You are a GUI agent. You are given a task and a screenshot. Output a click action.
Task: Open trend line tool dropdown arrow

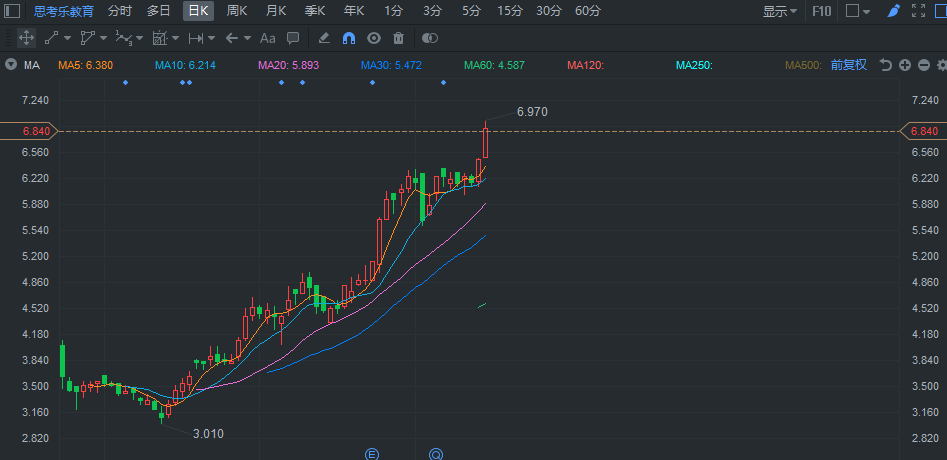click(67, 39)
